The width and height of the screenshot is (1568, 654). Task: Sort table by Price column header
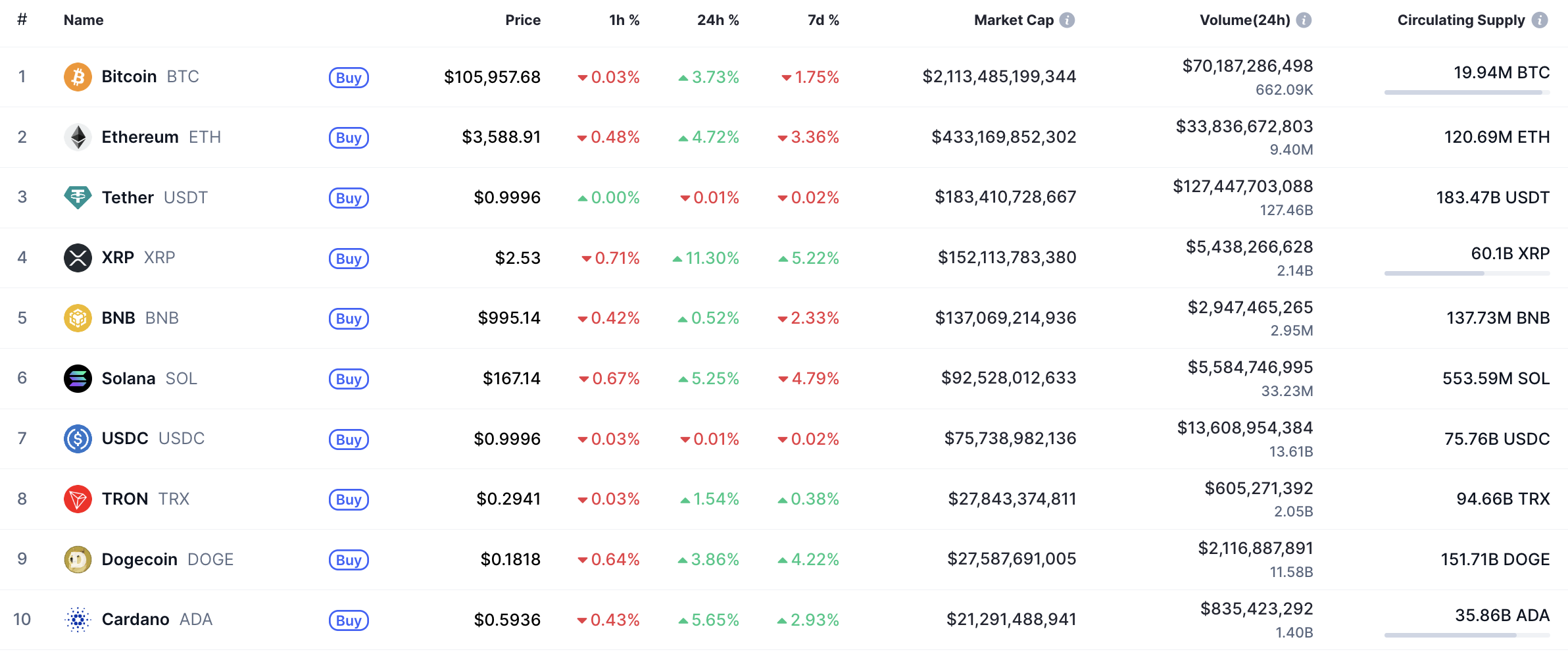(x=522, y=20)
